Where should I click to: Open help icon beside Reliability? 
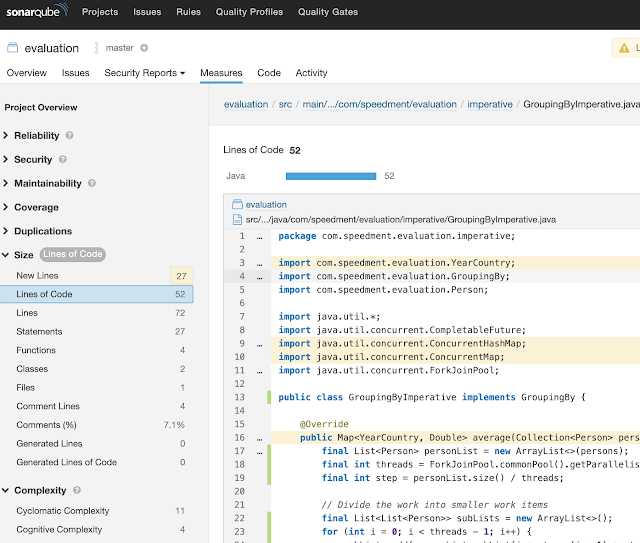[69, 135]
